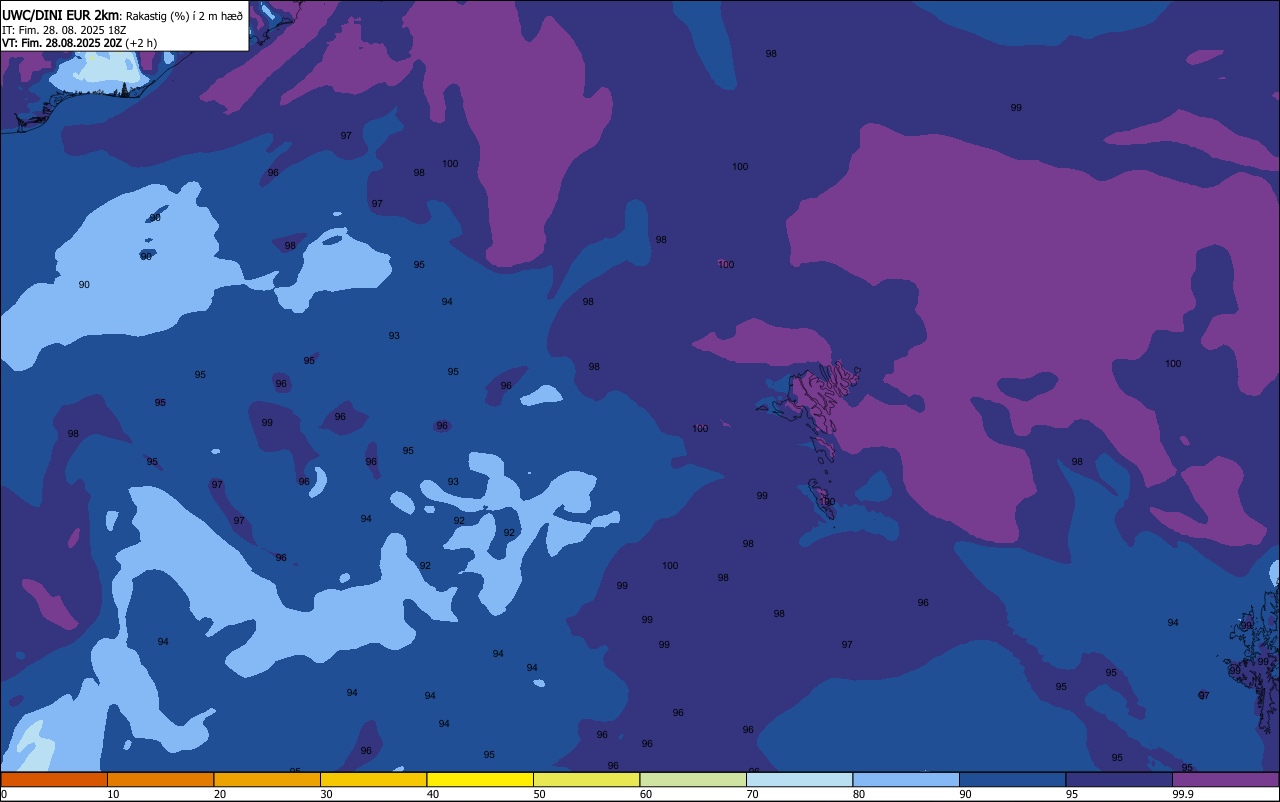Click the legend tick label '0'

point(4,794)
